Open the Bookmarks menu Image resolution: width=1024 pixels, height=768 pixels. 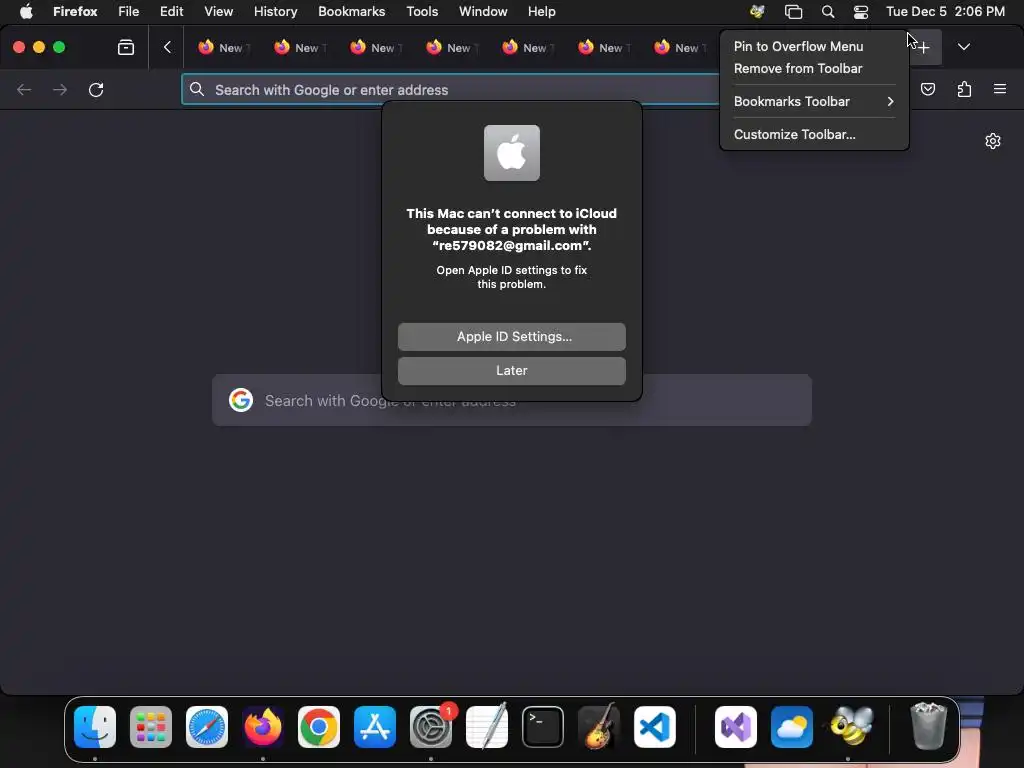click(351, 11)
